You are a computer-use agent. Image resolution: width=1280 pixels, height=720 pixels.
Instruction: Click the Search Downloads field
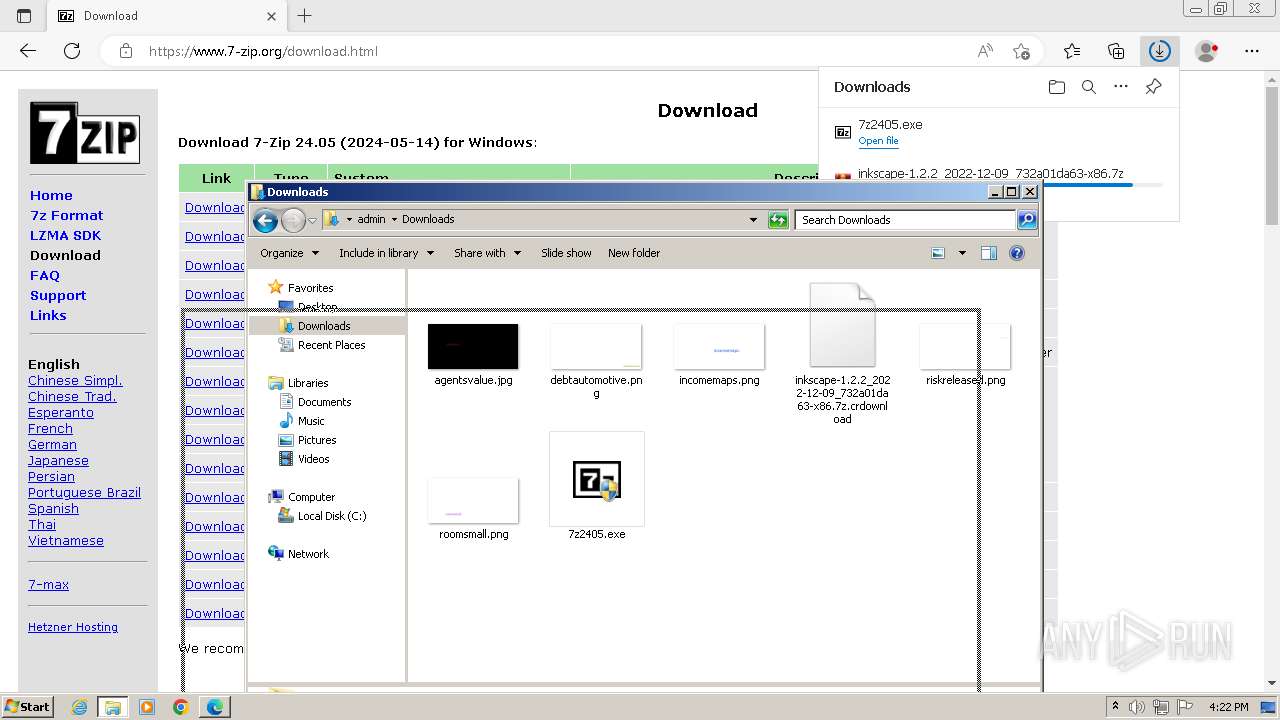click(906, 220)
